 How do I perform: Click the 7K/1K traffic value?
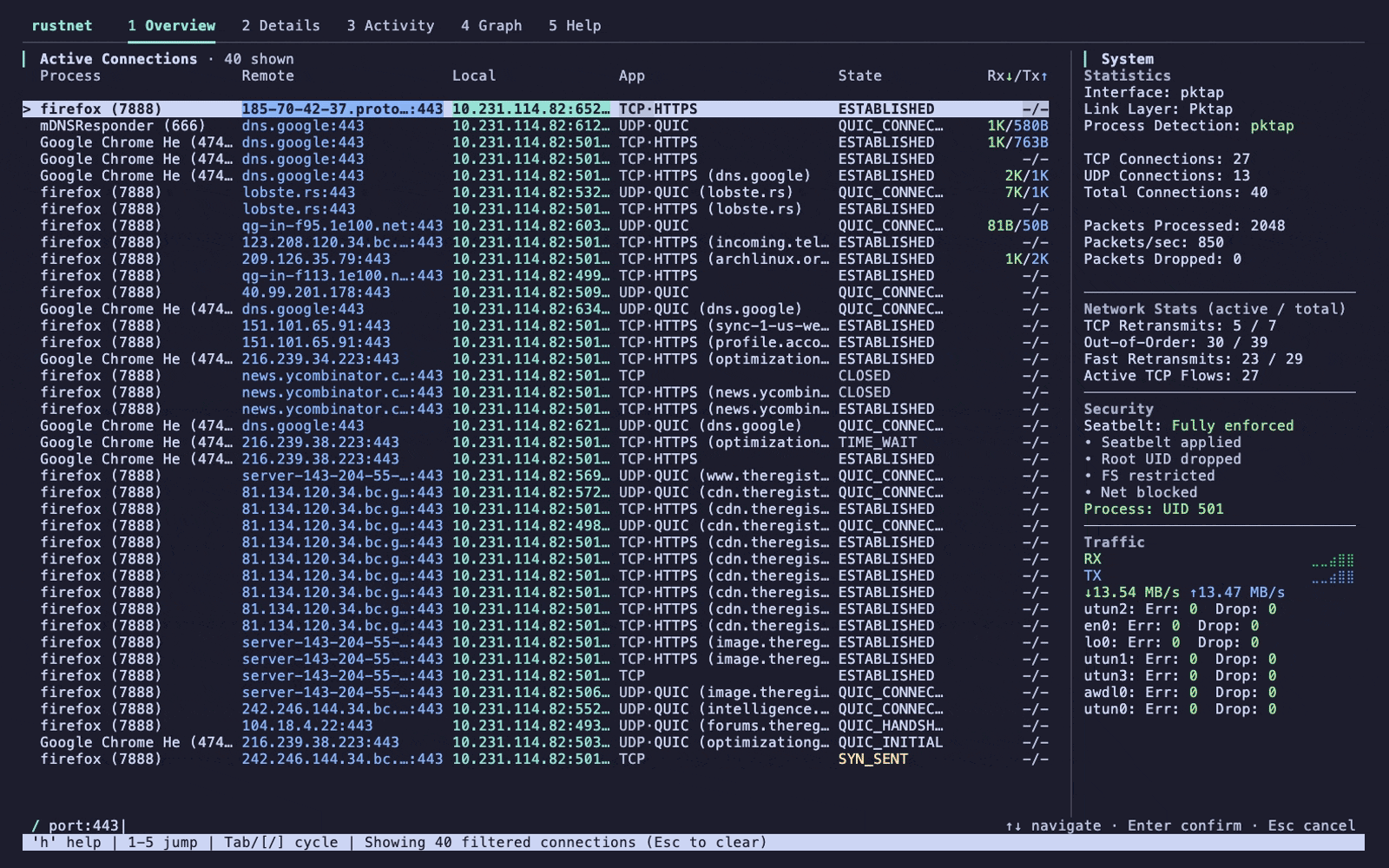[1026, 193]
